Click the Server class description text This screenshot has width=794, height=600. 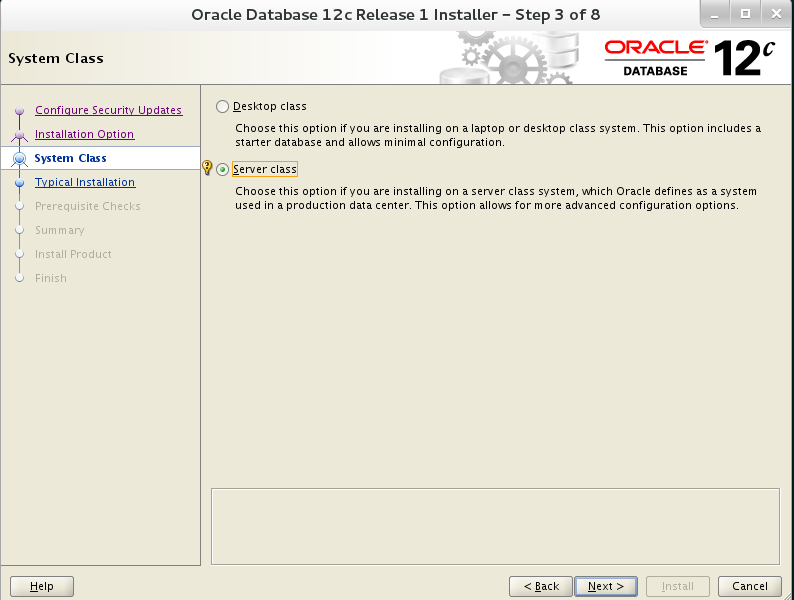(496, 198)
